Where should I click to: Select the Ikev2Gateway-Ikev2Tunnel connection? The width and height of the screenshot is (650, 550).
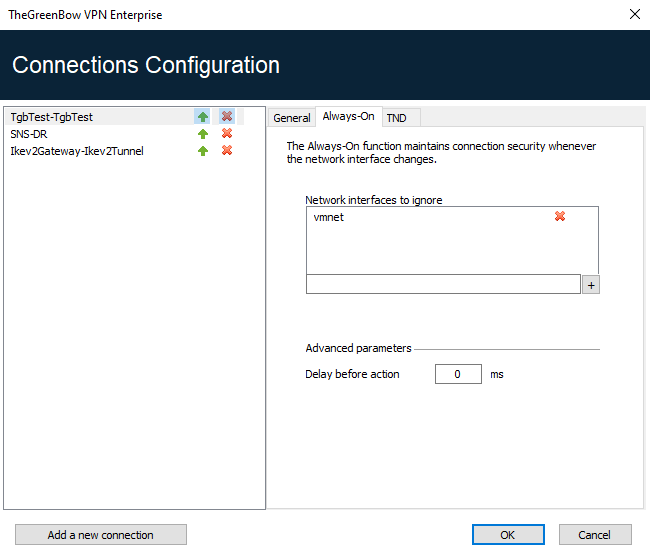77,151
